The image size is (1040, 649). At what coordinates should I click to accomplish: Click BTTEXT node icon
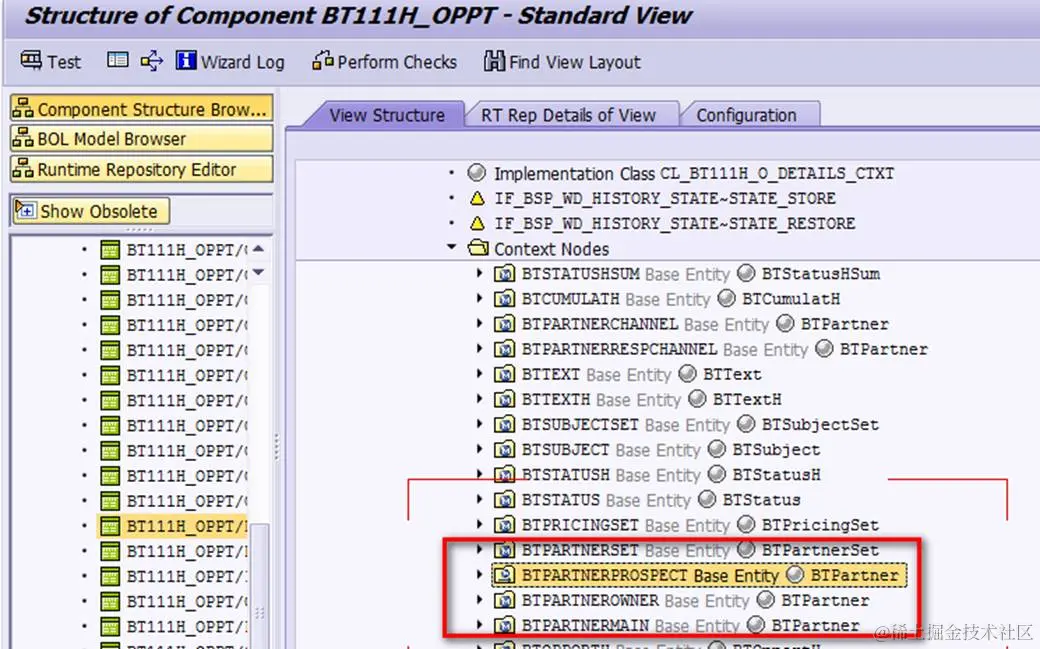click(505, 374)
